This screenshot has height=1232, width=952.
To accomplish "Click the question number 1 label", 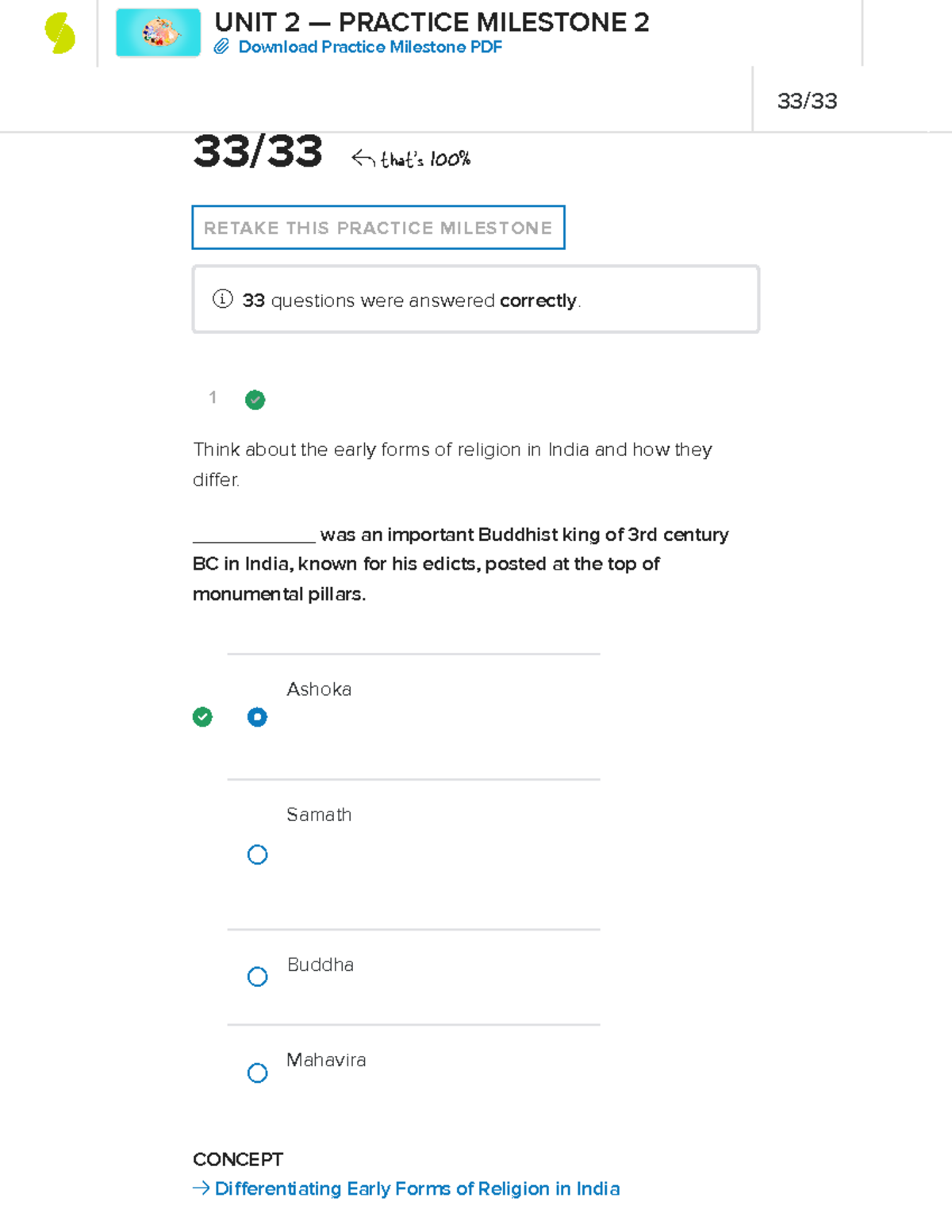I will click(x=213, y=397).
